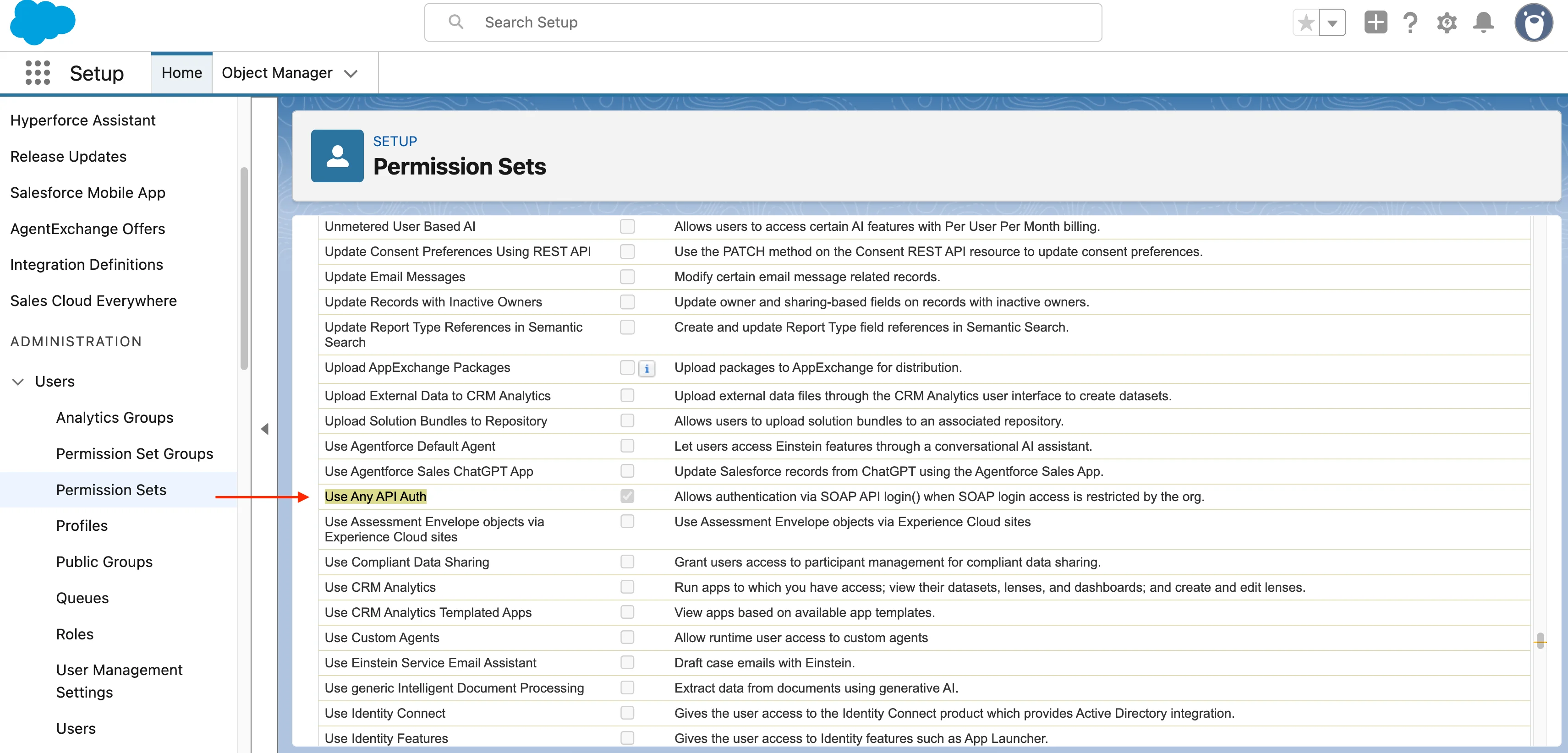1568x753 pixels.
Task: Open the favorites list dropdown arrow
Action: click(1332, 23)
